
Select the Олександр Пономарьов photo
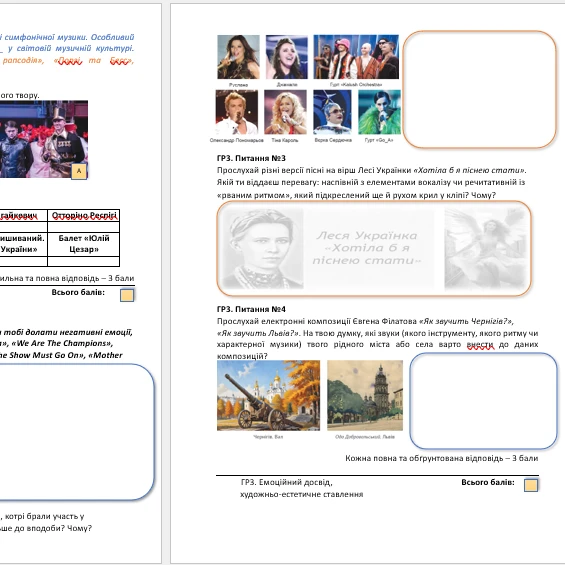pyautogui.click(x=237, y=112)
